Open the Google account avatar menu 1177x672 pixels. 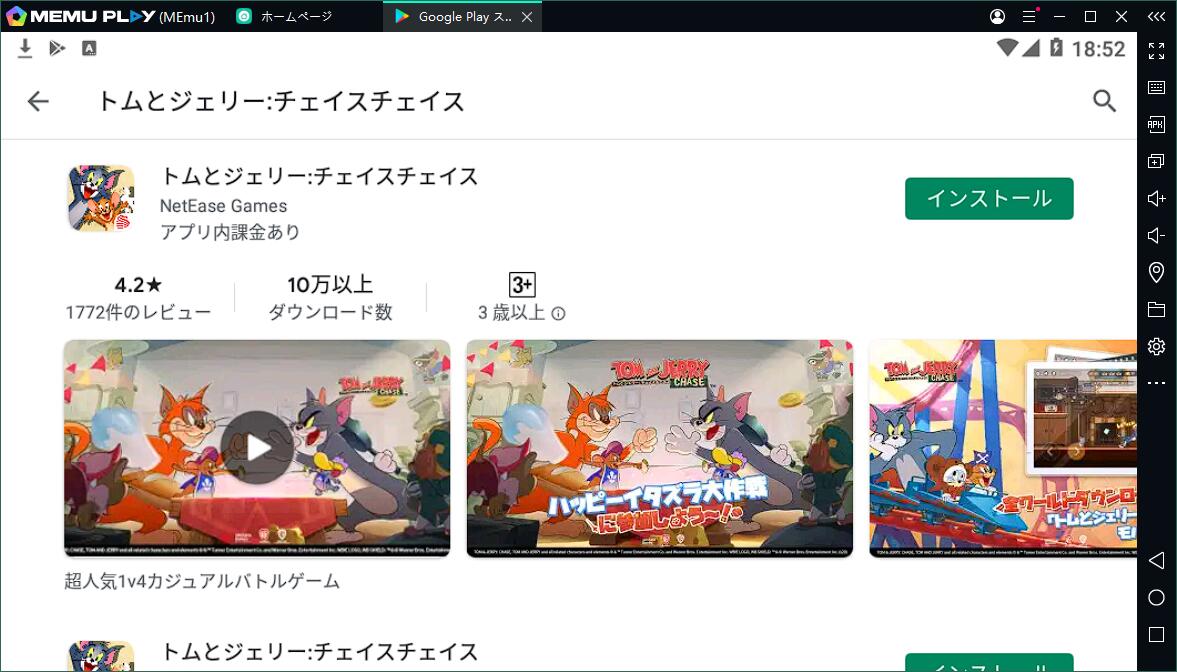(997, 16)
